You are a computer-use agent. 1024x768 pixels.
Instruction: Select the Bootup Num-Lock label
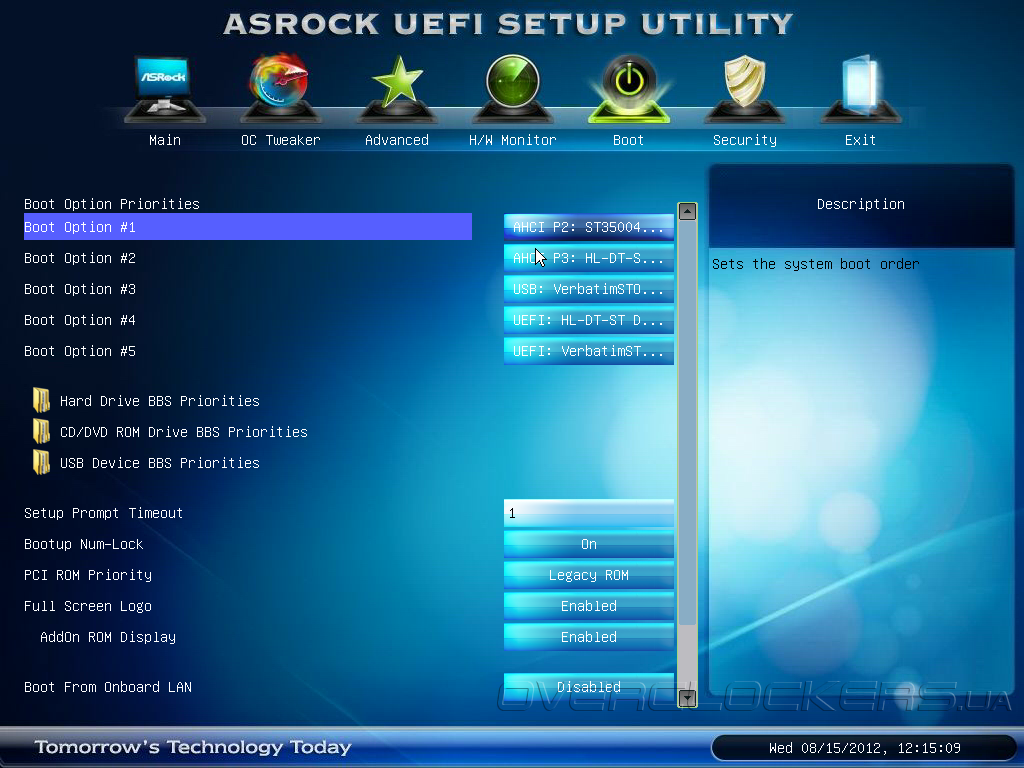(84, 544)
